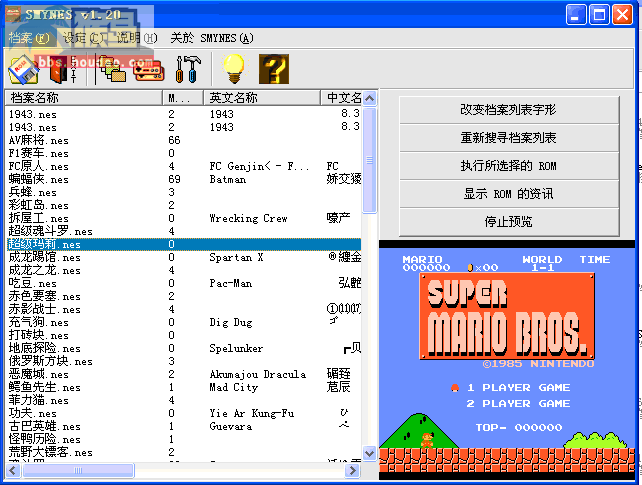
Task: Click the Mad City English name cell
Action: [234, 388]
